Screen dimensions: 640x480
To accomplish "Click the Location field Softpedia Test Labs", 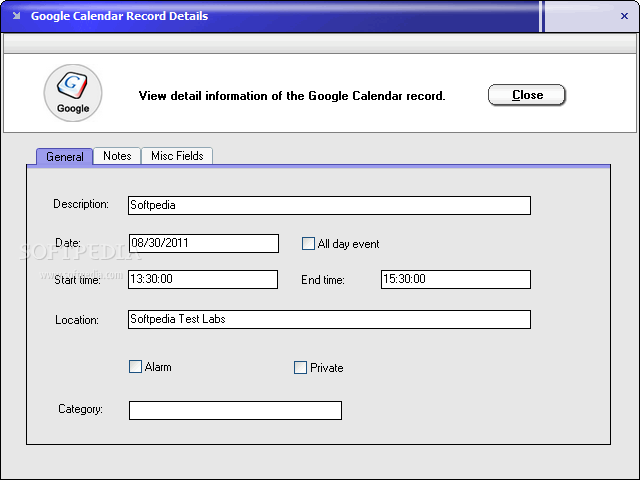I will (x=329, y=319).
